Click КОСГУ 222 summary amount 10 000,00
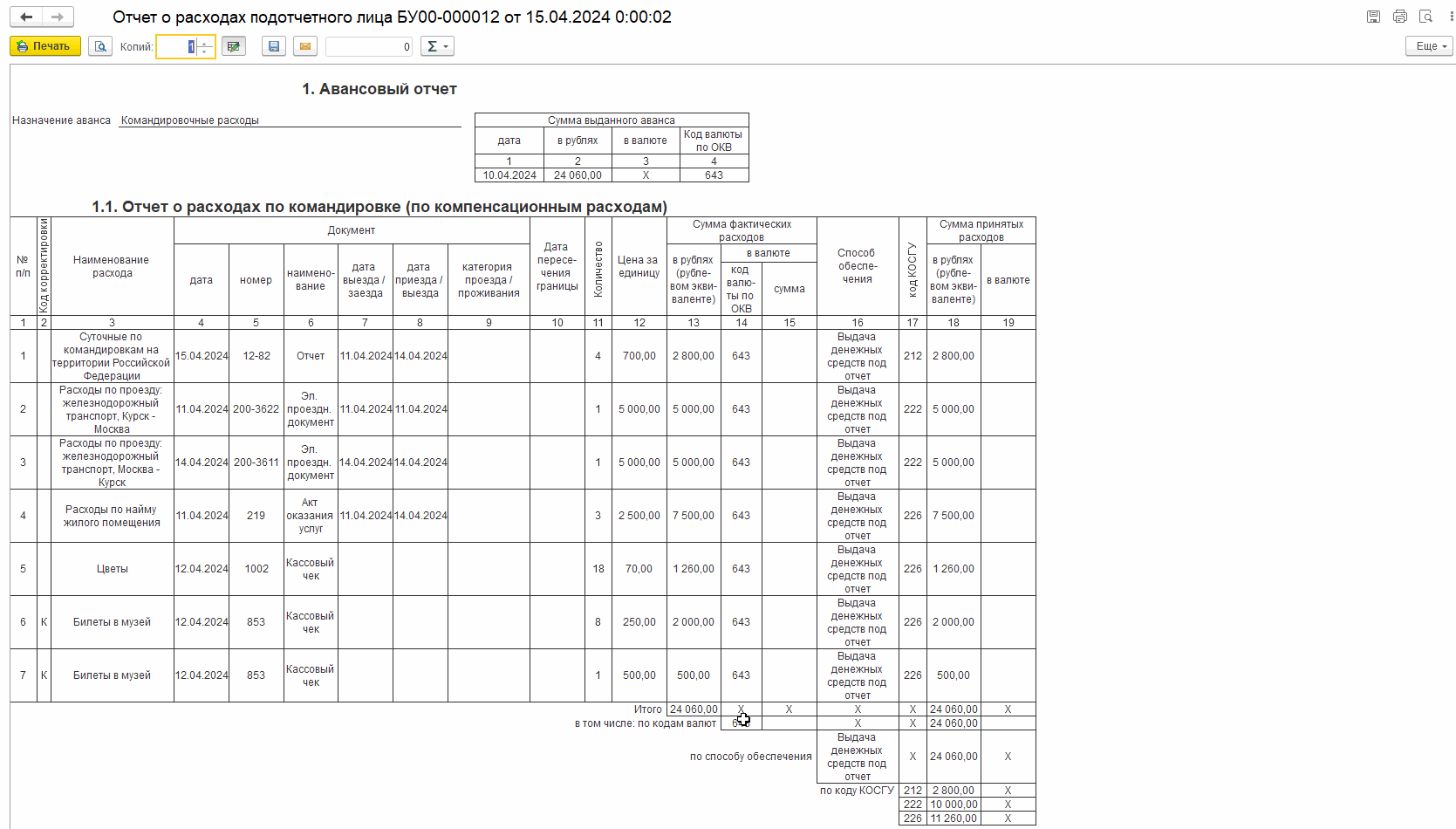This screenshot has width=1456, height=829. point(954,805)
